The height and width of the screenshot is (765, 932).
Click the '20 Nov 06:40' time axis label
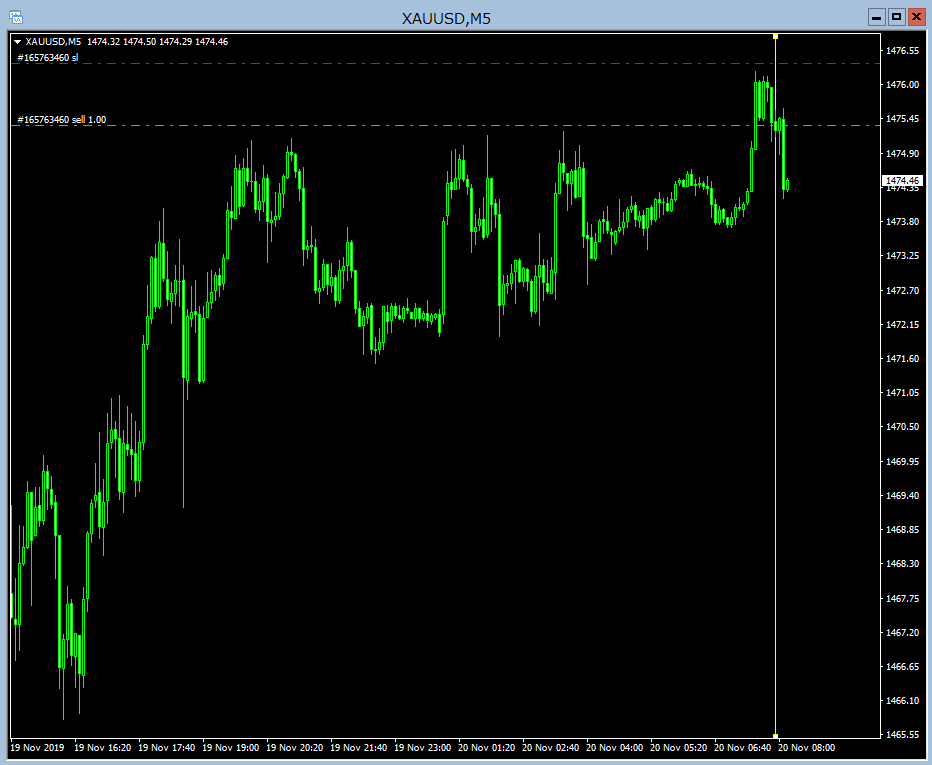tap(742, 748)
